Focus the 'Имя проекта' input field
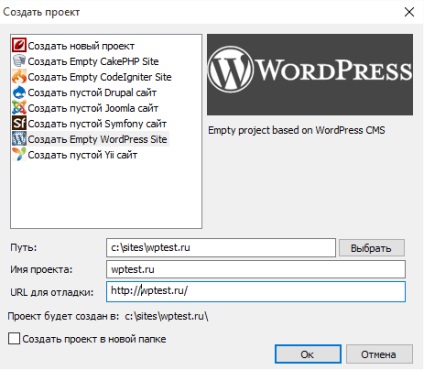This screenshot has width=424, height=370. 256,269
